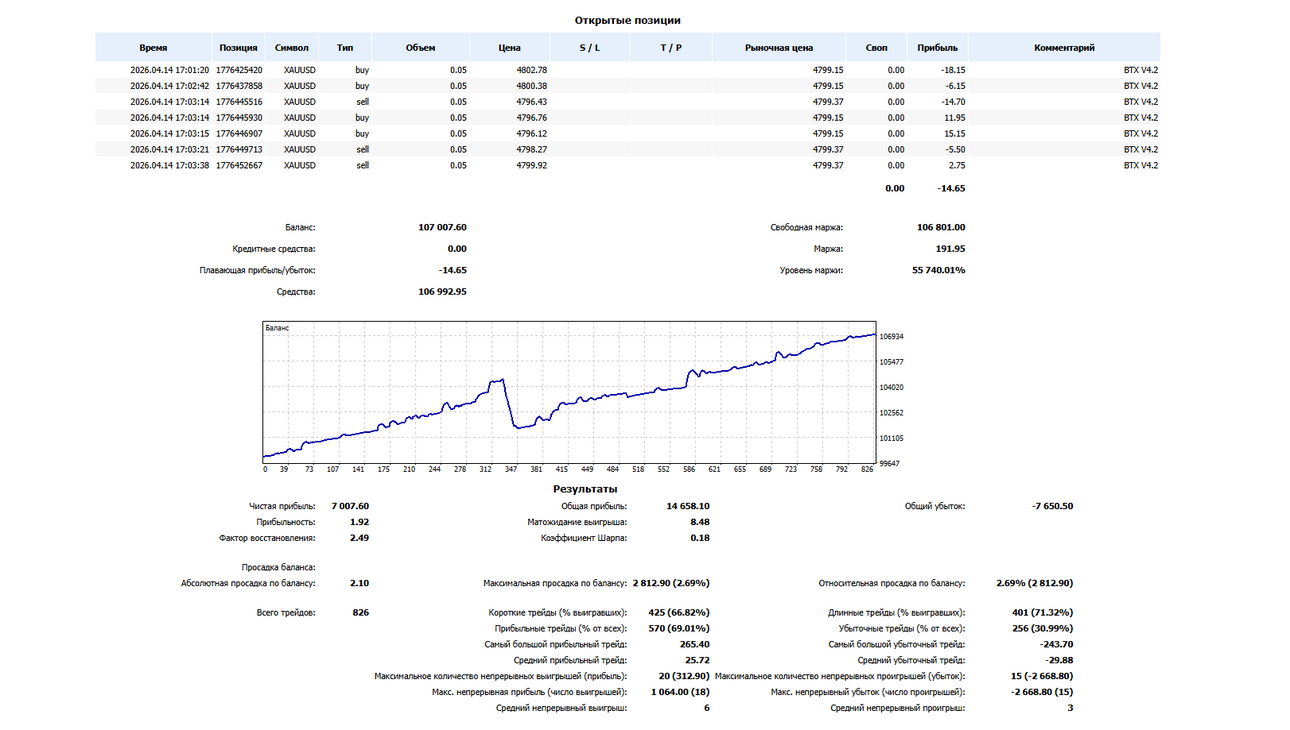
Task: Select the open price 4800.38
Action: [x=532, y=86]
